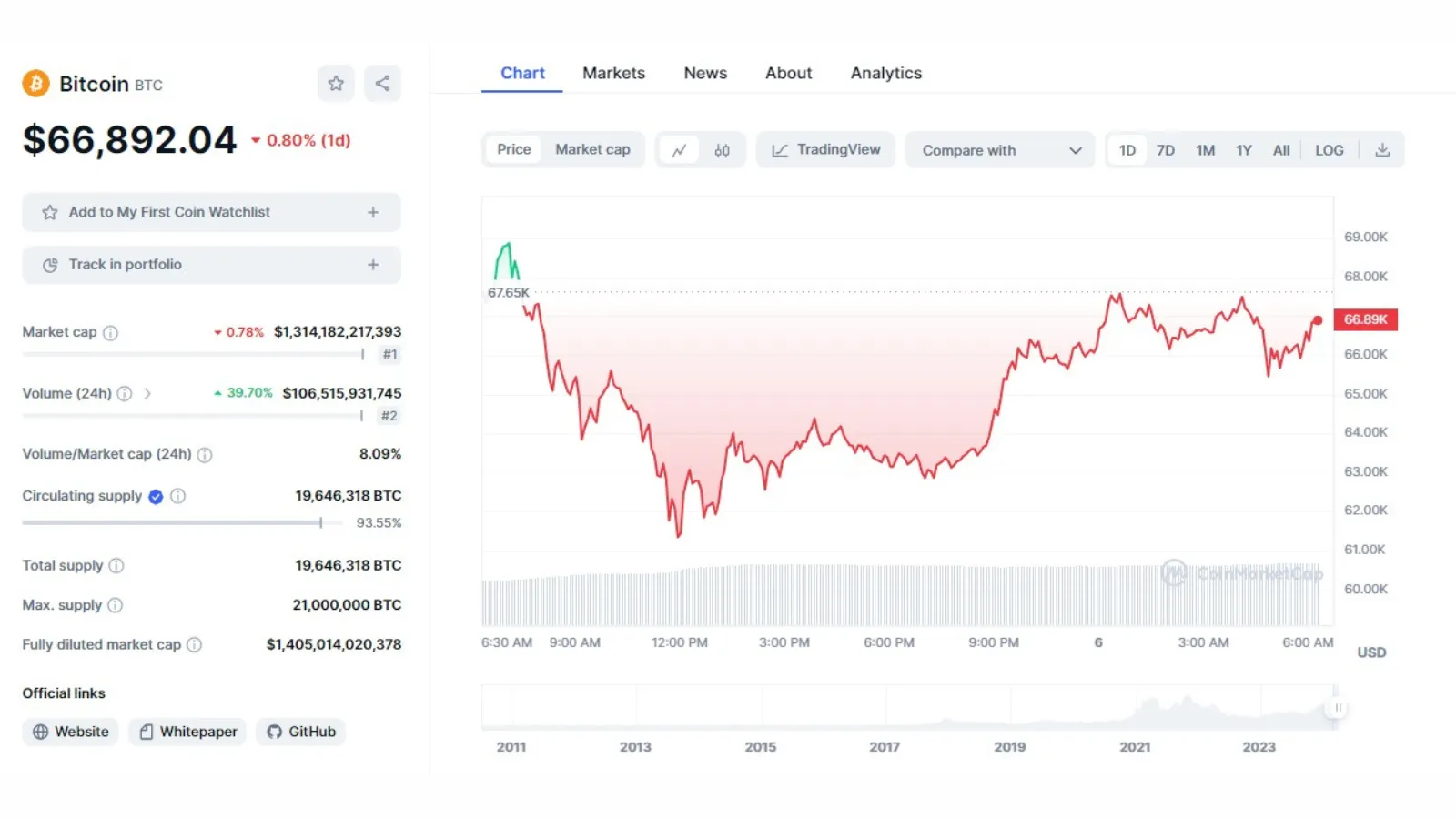Expand Volume (24h) details chevron
The width and height of the screenshot is (1456, 819).
pyautogui.click(x=147, y=394)
